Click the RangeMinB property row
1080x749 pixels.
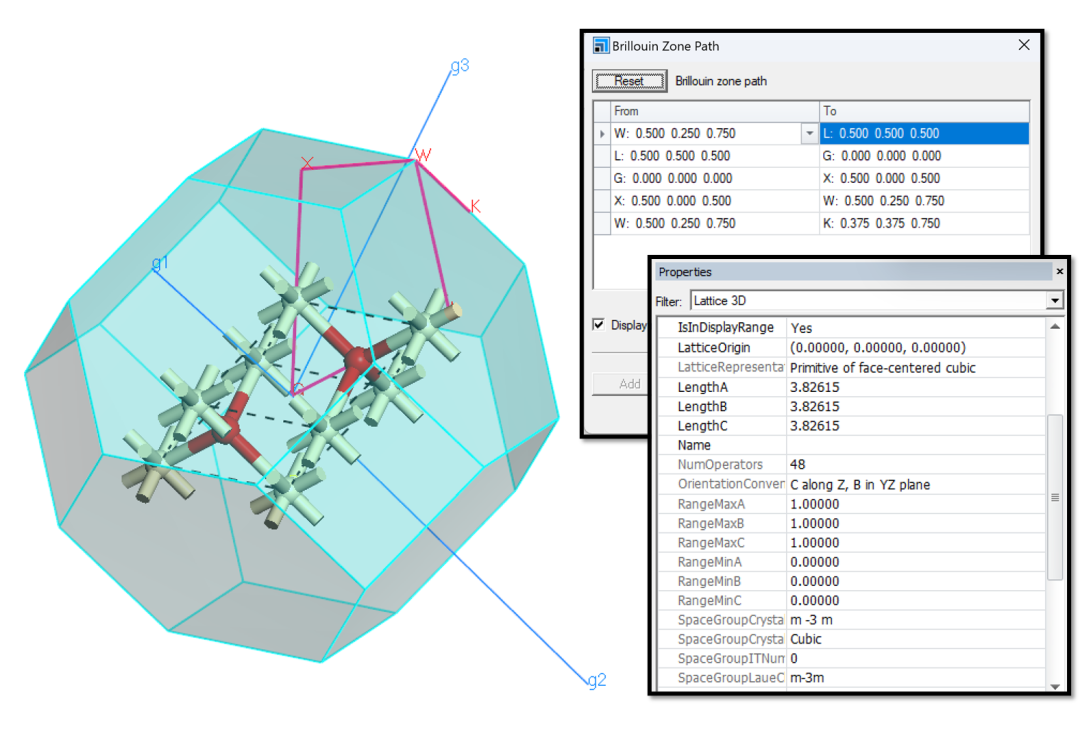tap(851, 581)
